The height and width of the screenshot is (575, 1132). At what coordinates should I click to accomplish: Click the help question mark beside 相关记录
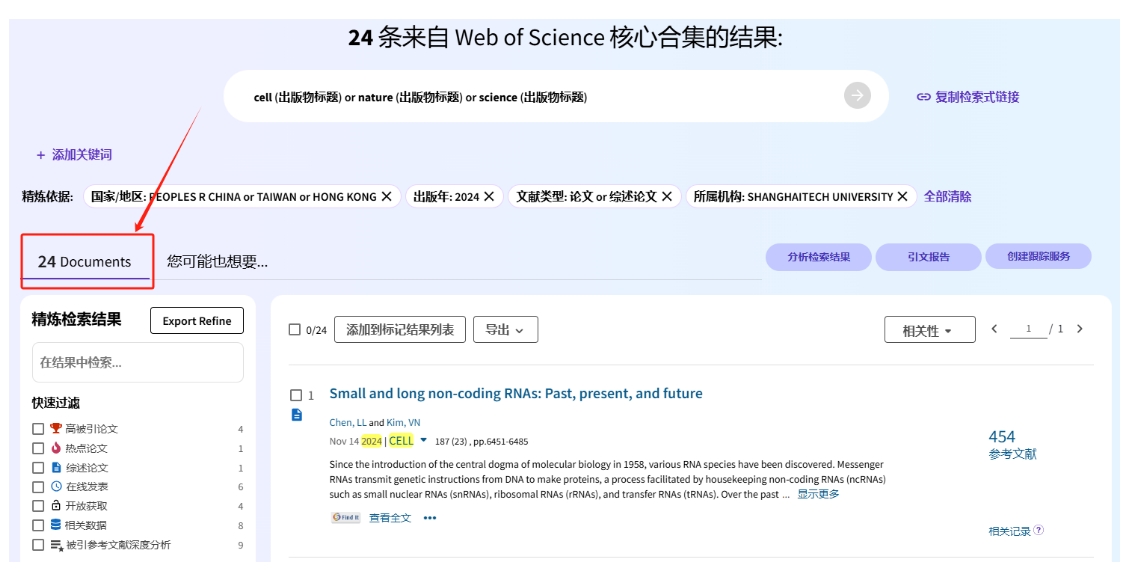[x=1038, y=530]
